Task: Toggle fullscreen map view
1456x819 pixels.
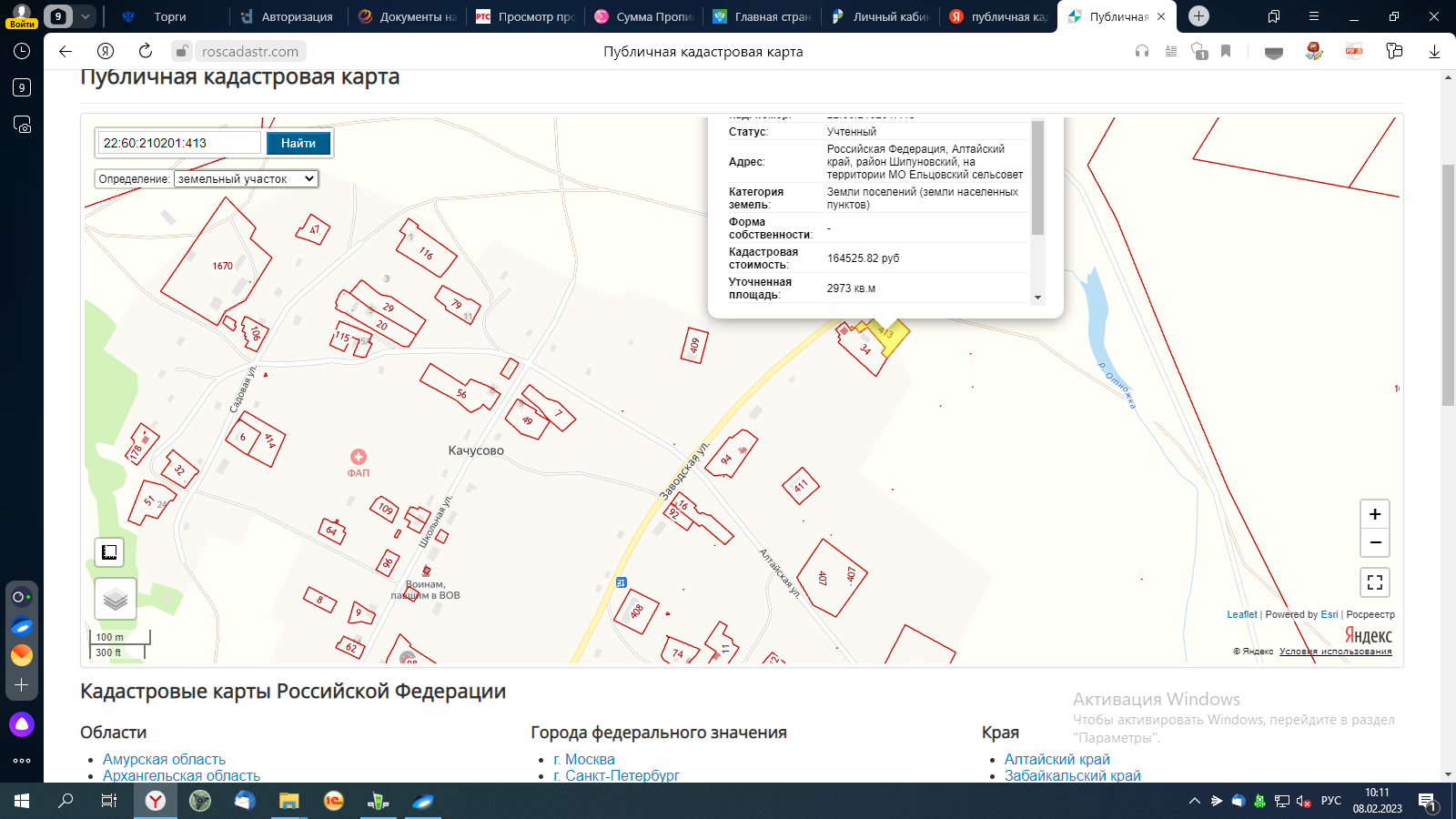Action: pyautogui.click(x=1375, y=582)
